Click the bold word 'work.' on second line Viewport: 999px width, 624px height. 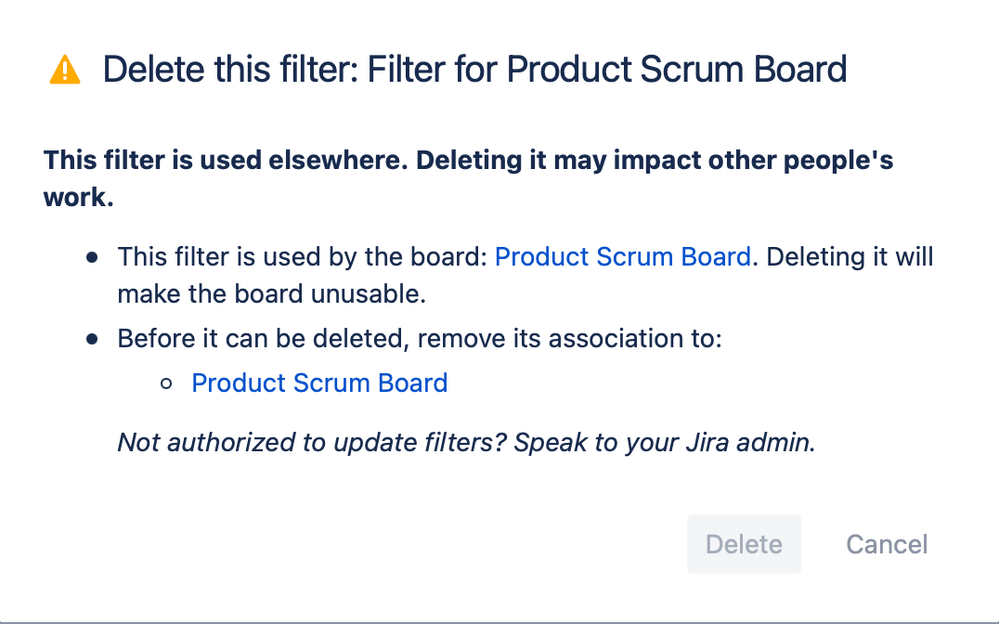click(x=78, y=197)
